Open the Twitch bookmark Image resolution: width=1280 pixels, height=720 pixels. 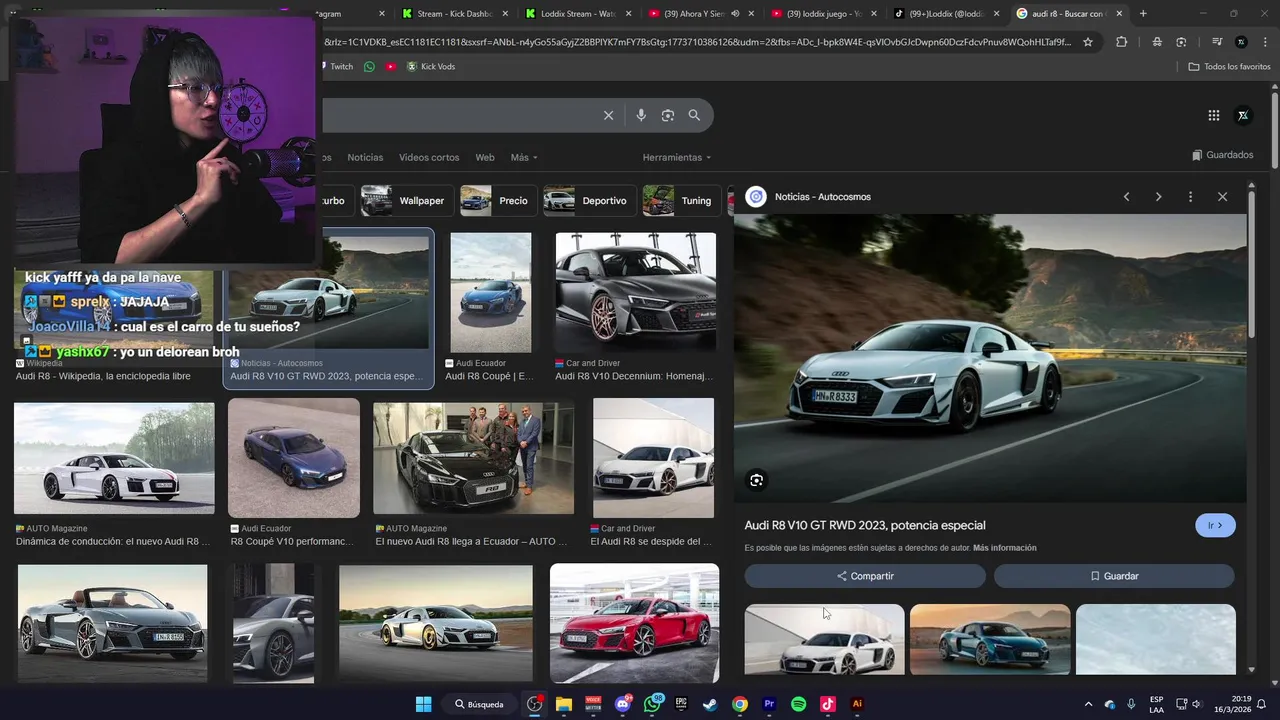pyautogui.click(x=336, y=67)
